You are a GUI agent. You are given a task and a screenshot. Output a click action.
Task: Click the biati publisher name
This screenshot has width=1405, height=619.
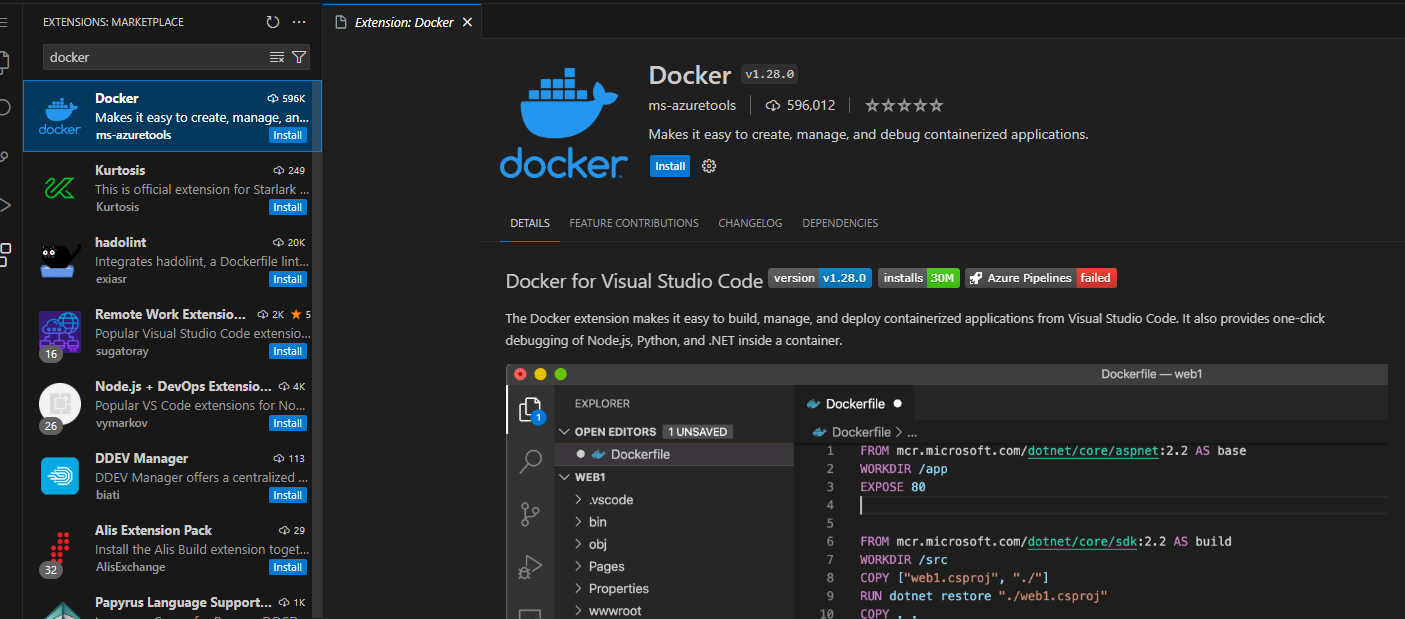(x=107, y=495)
